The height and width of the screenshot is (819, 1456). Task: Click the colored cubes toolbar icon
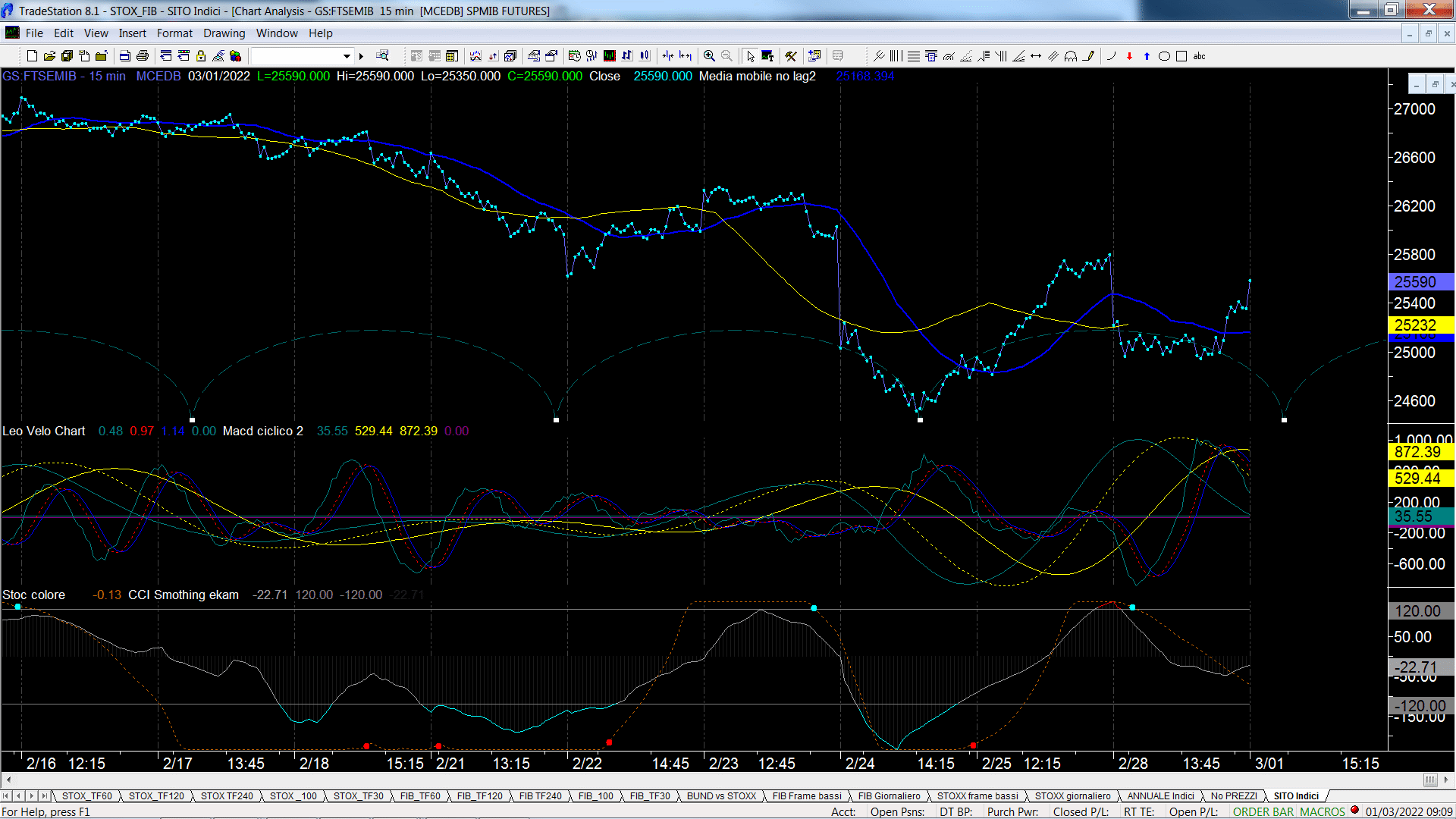point(236,56)
